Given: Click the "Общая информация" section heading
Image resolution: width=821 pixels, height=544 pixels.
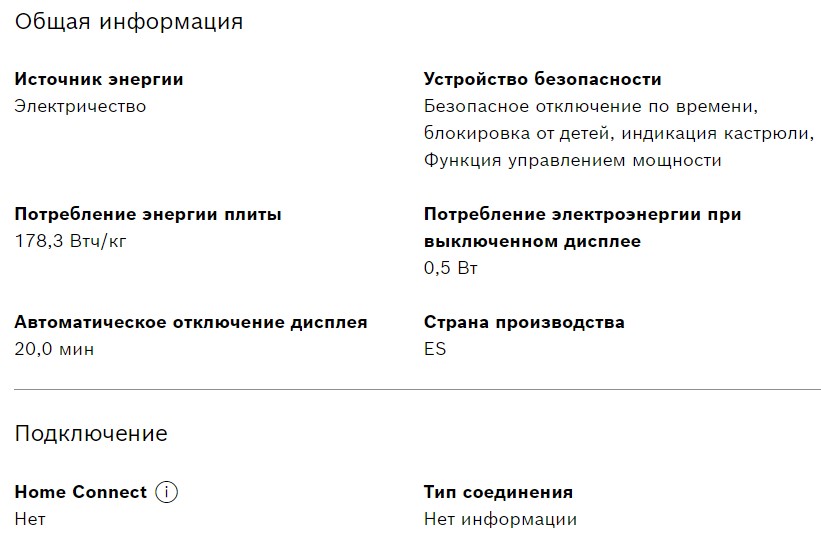Looking at the screenshot, I should pos(128,21).
